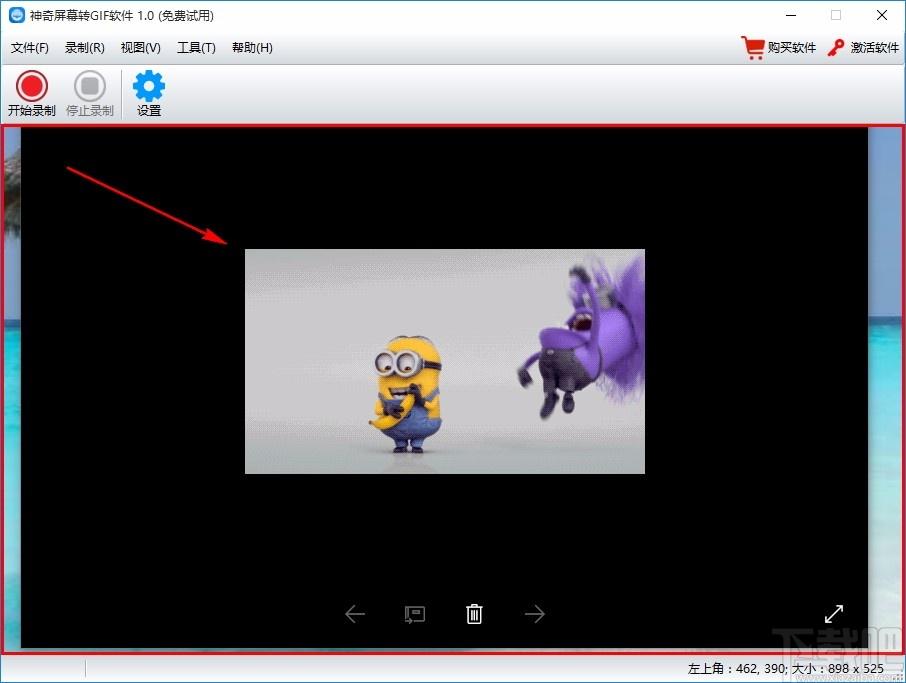Open the 视图(V) menu
The width and height of the screenshot is (906, 683).
click(140, 48)
